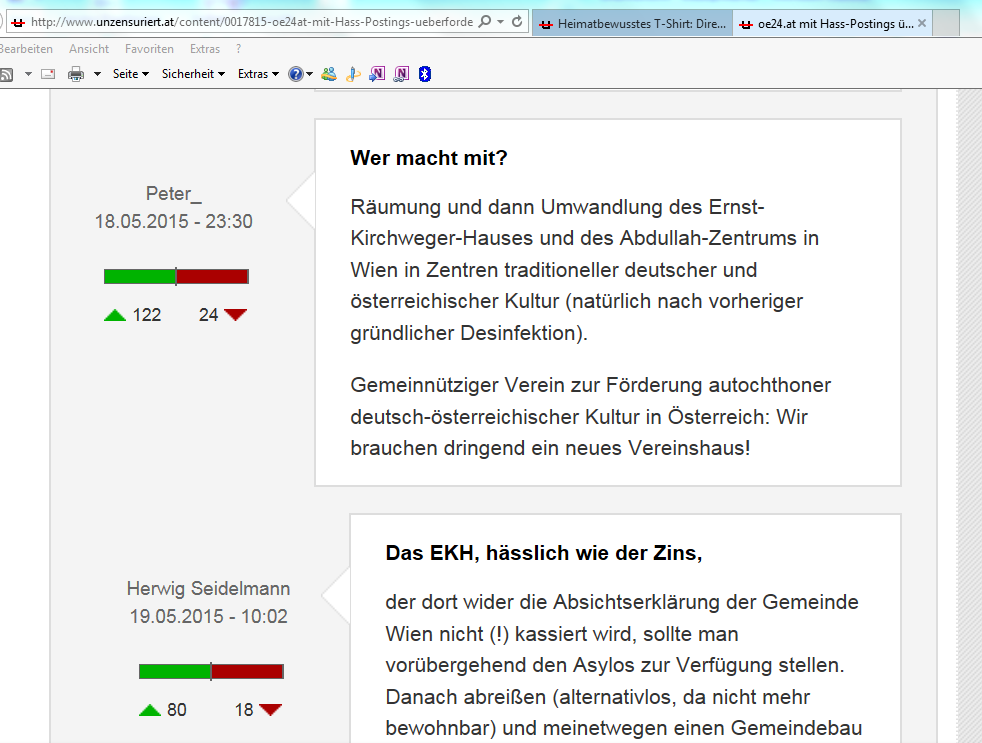Open the Favoriten menu
982x743 pixels.
(149, 49)
